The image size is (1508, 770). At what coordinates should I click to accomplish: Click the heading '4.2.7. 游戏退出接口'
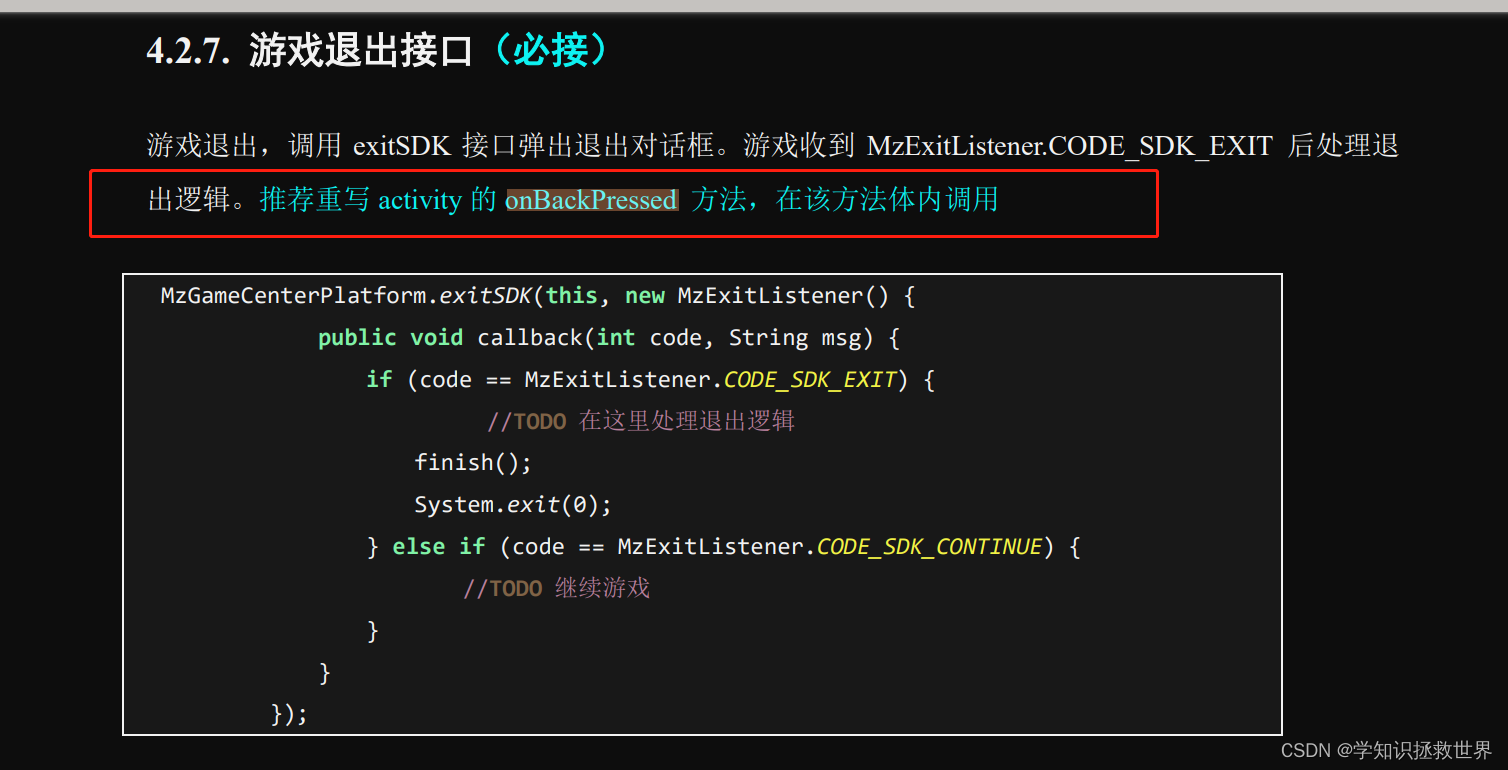click(x=310, y=49)
